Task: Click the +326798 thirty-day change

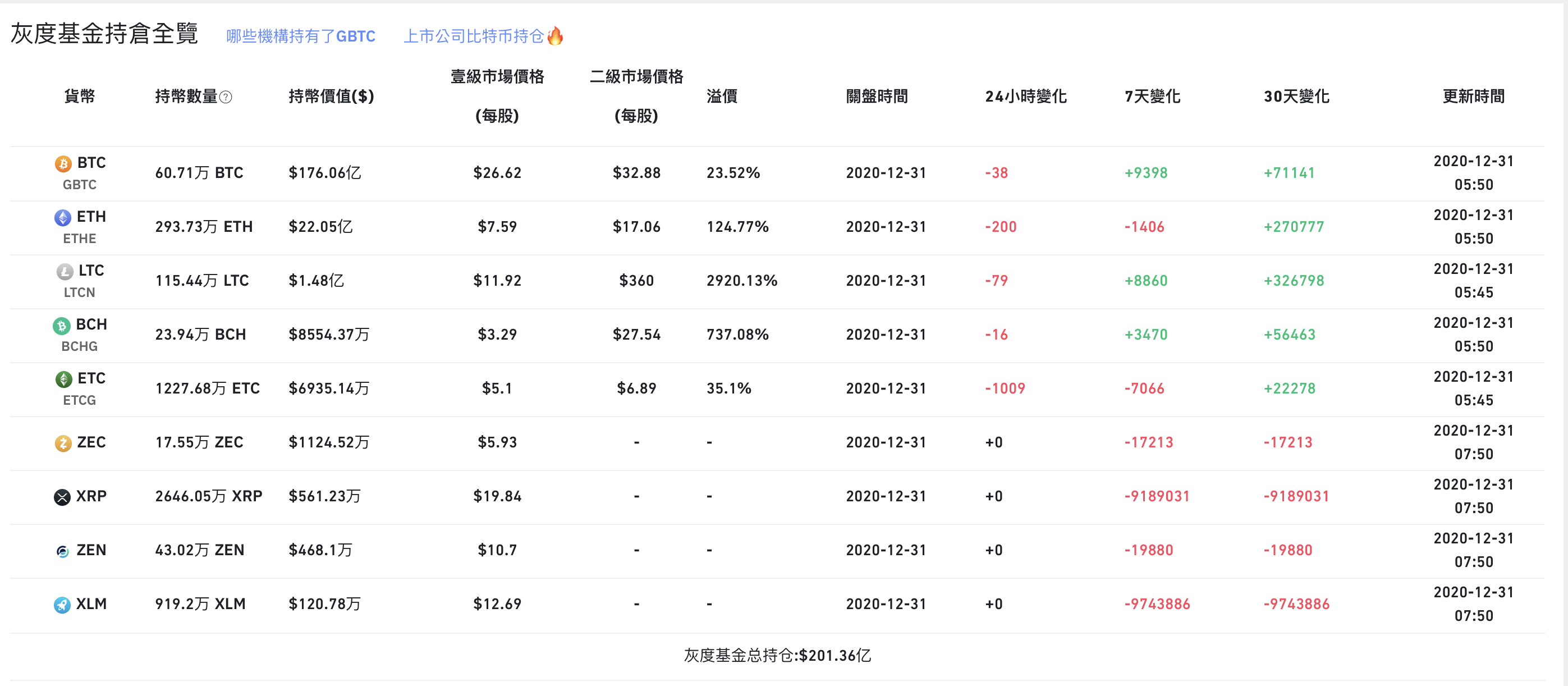Action: pyautogui.click(x=1294, y=281)
